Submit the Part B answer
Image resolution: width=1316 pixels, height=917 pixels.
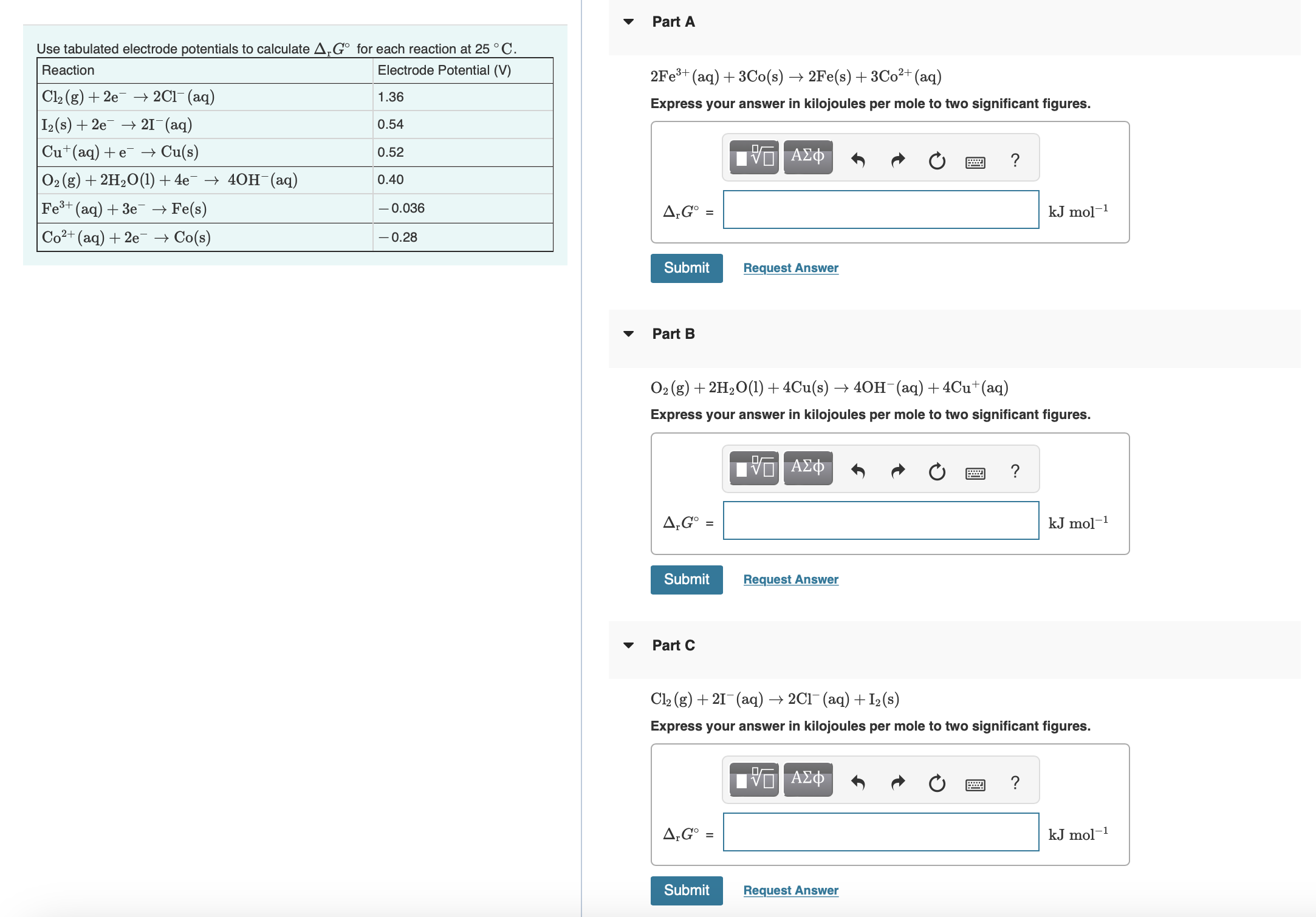point(686,579)
